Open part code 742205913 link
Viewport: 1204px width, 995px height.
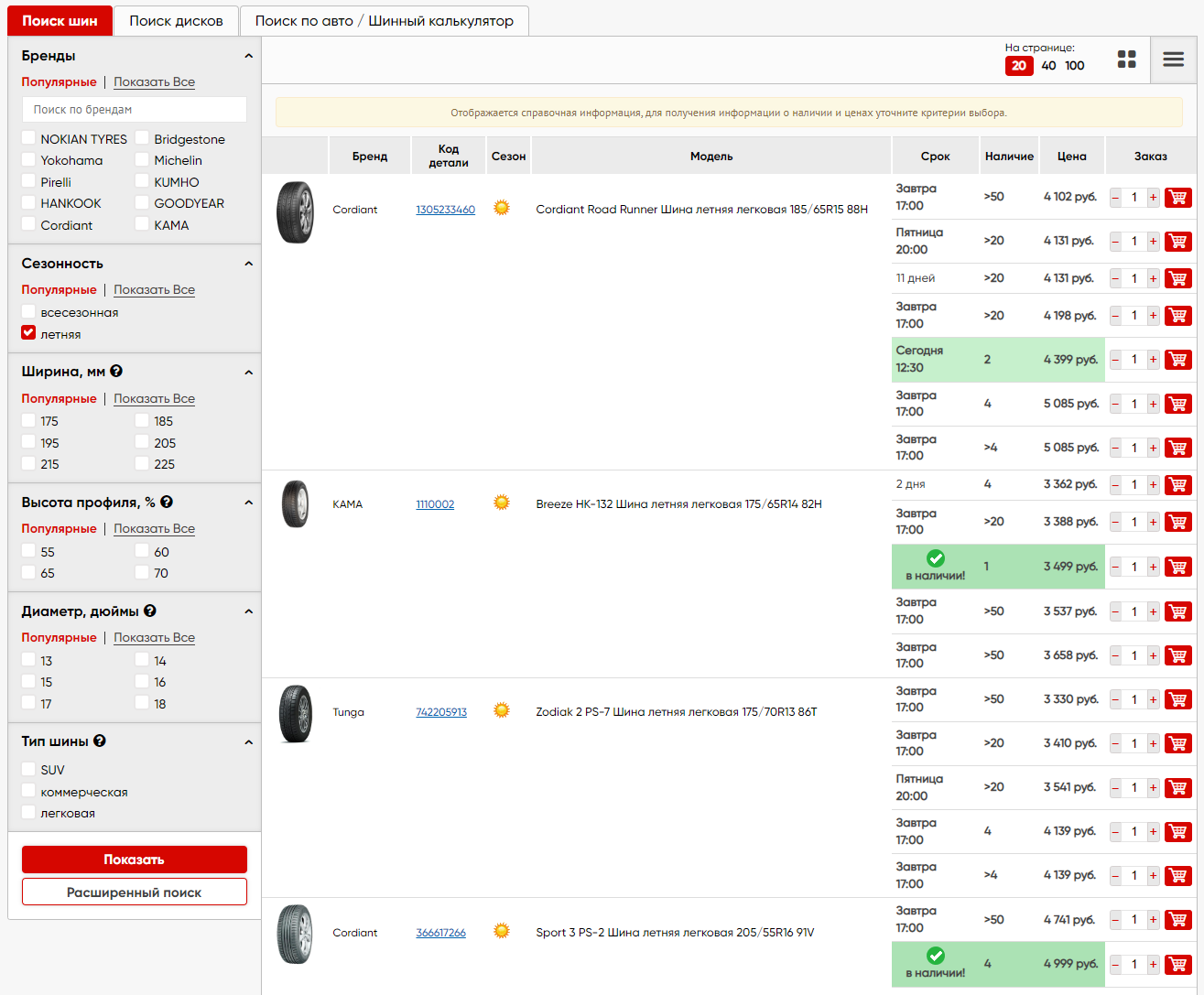coord(441,712)
